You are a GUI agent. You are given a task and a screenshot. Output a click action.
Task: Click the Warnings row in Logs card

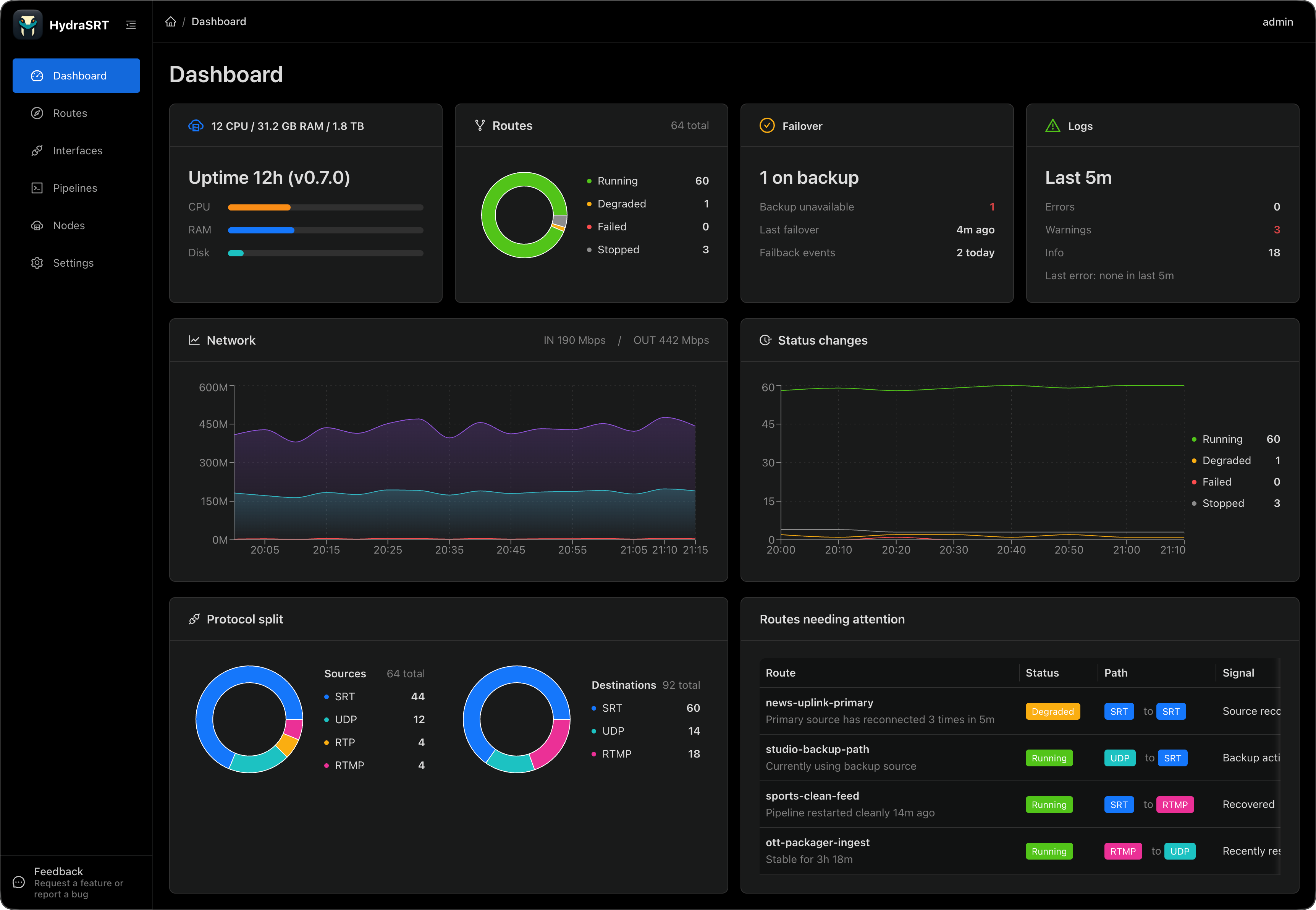pos(1162,230)
